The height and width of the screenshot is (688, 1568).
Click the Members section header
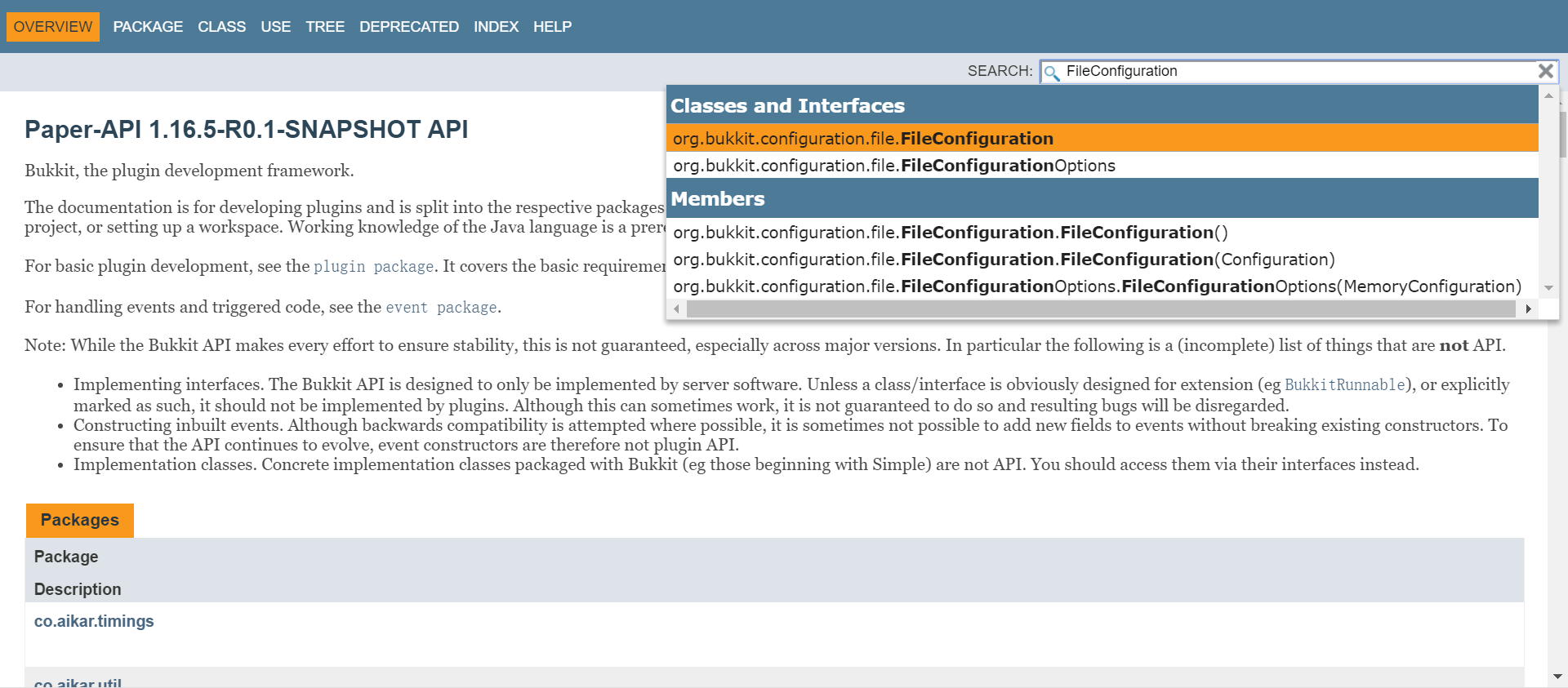click(1102, 198)
